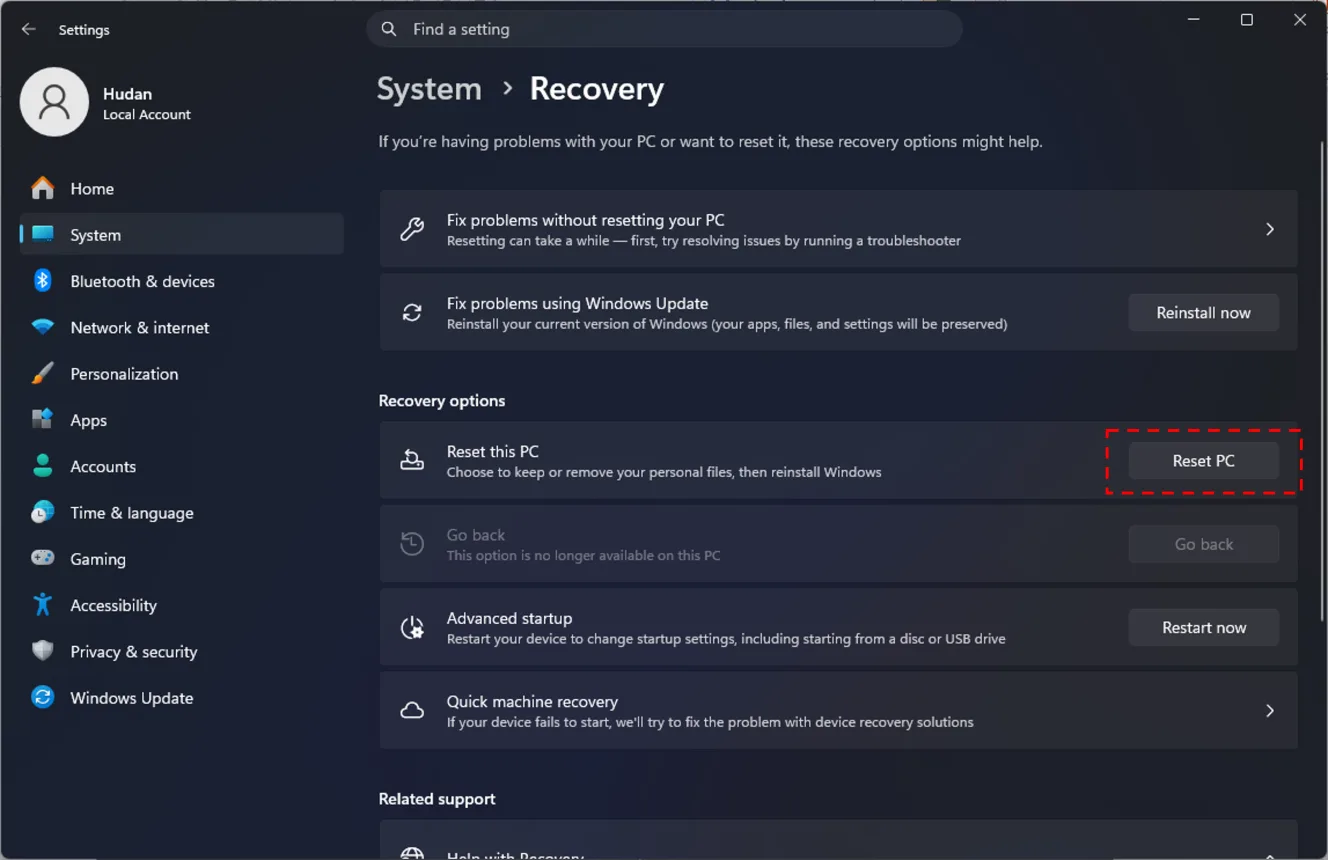The height and width of the screenshot is (860, 1328).
Task: Click Restart now for Advanced startup
Action: tap(1203, 627)
